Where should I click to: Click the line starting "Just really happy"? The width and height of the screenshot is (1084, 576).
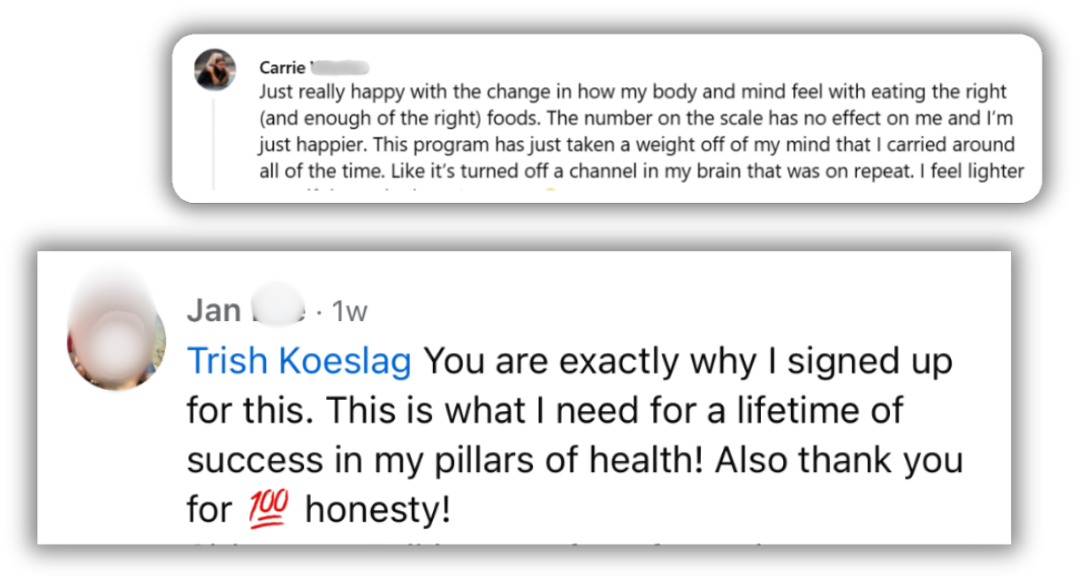632,92
